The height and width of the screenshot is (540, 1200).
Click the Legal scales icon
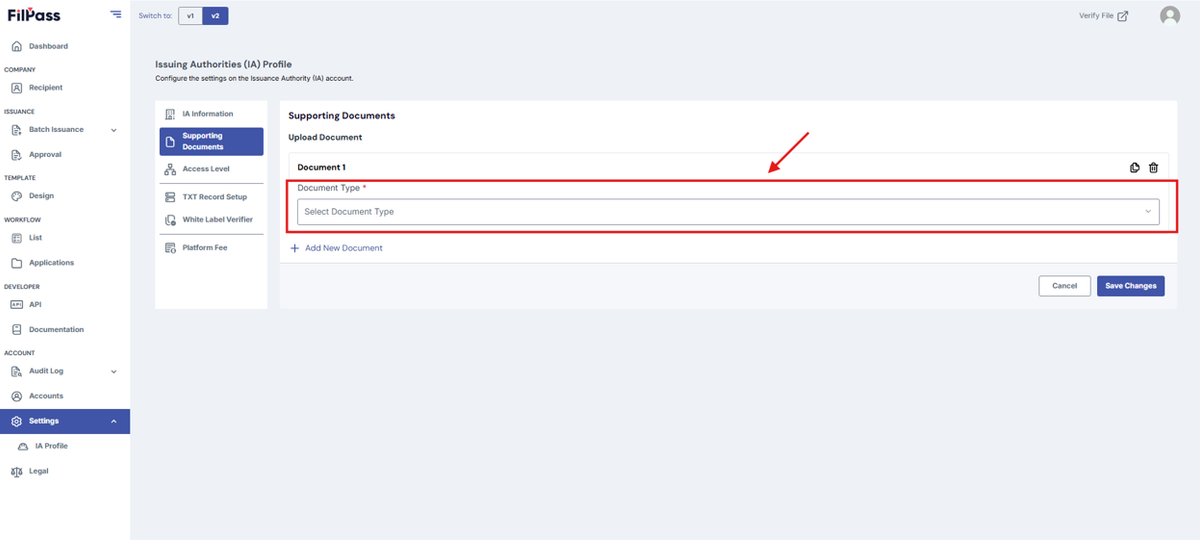tap(17, 471)
